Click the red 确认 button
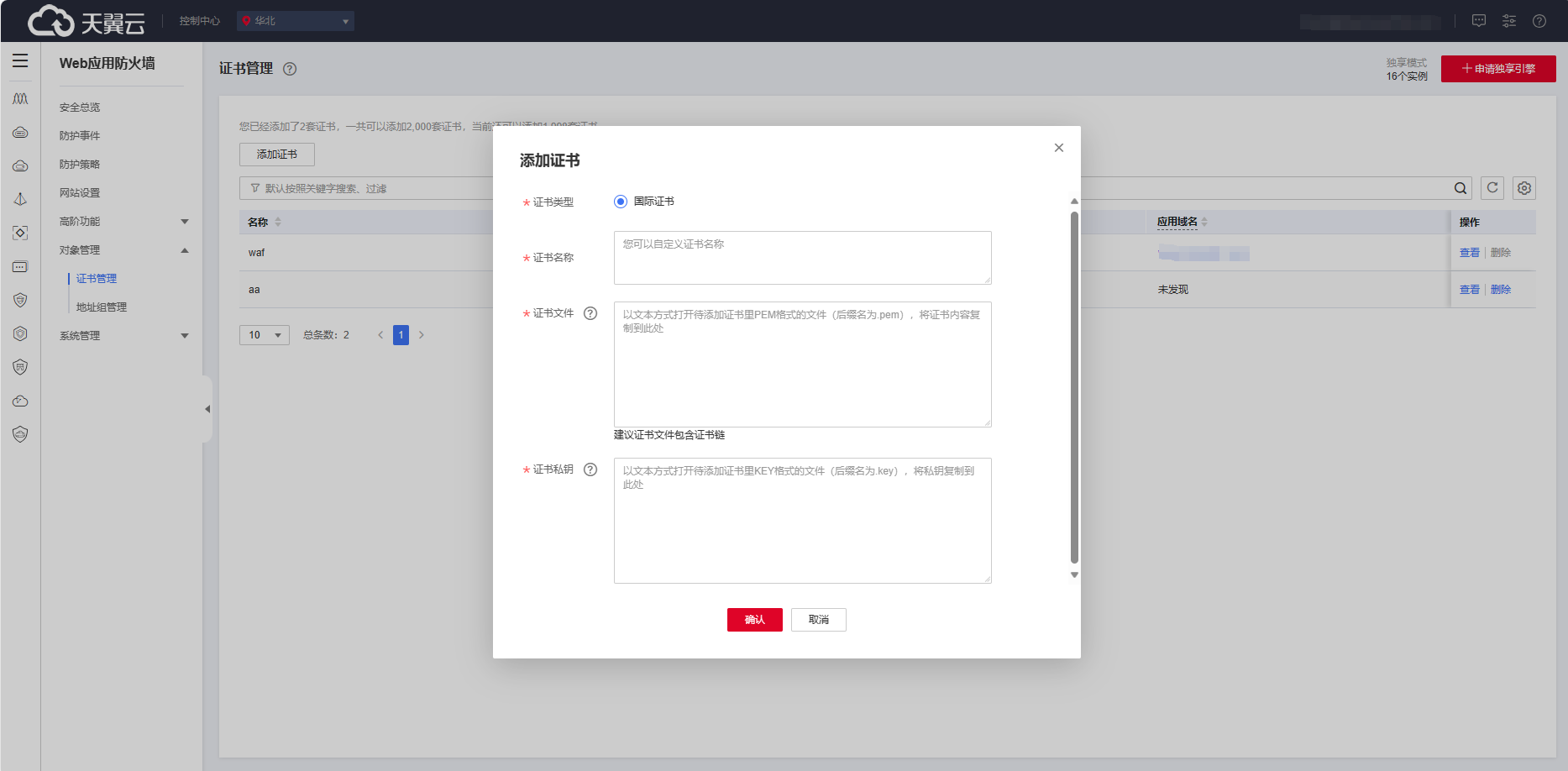Image resolution: width=1568 pixels, height=771 pixels. (754, 620)
